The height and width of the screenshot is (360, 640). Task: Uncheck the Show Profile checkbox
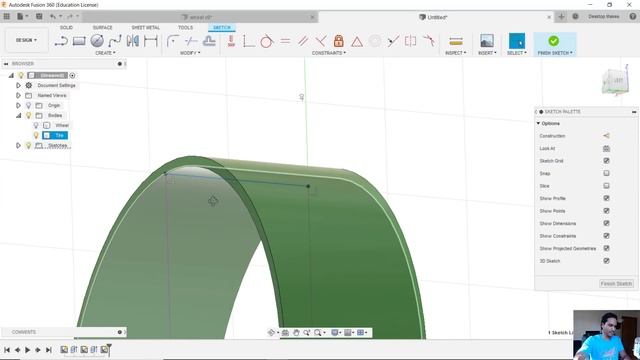(x=607, y=198)
